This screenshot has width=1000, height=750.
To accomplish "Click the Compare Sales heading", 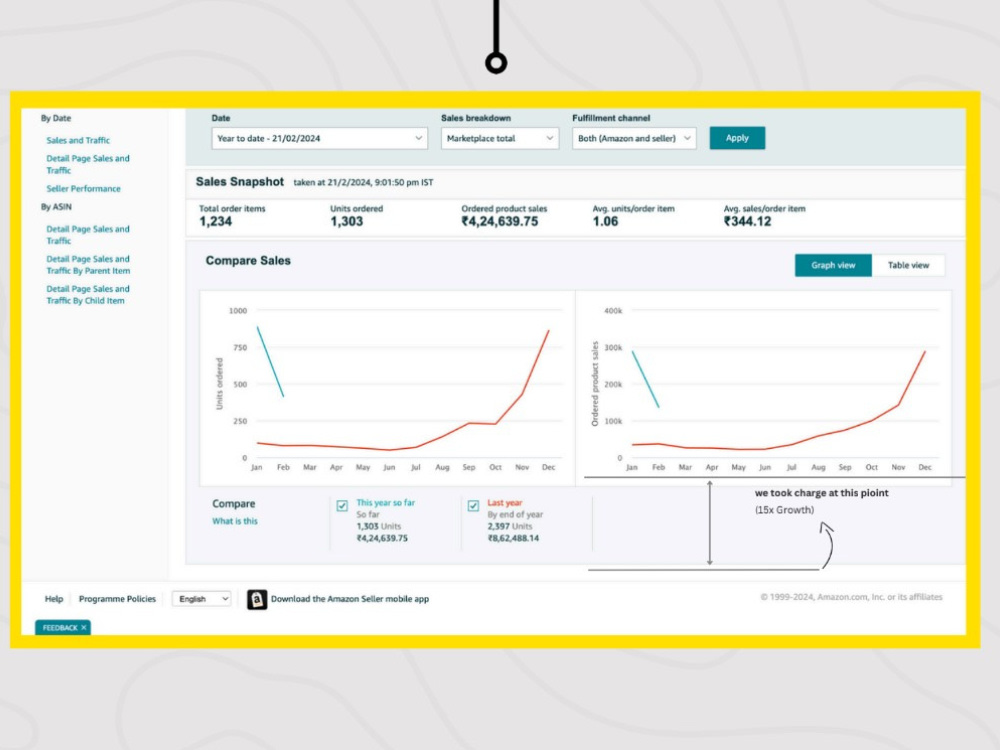I will click(x=248, y=261).
